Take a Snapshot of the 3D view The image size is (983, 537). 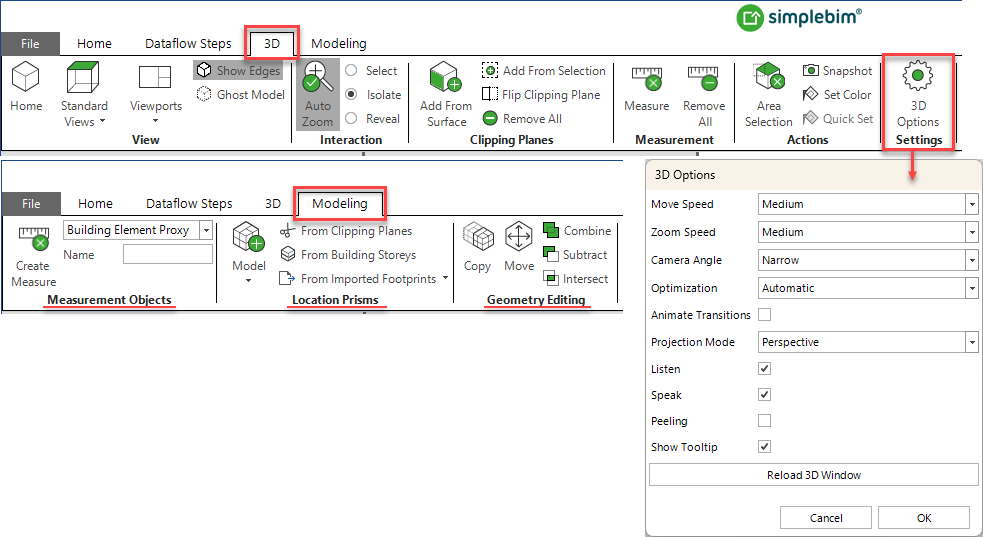point(838,71)
